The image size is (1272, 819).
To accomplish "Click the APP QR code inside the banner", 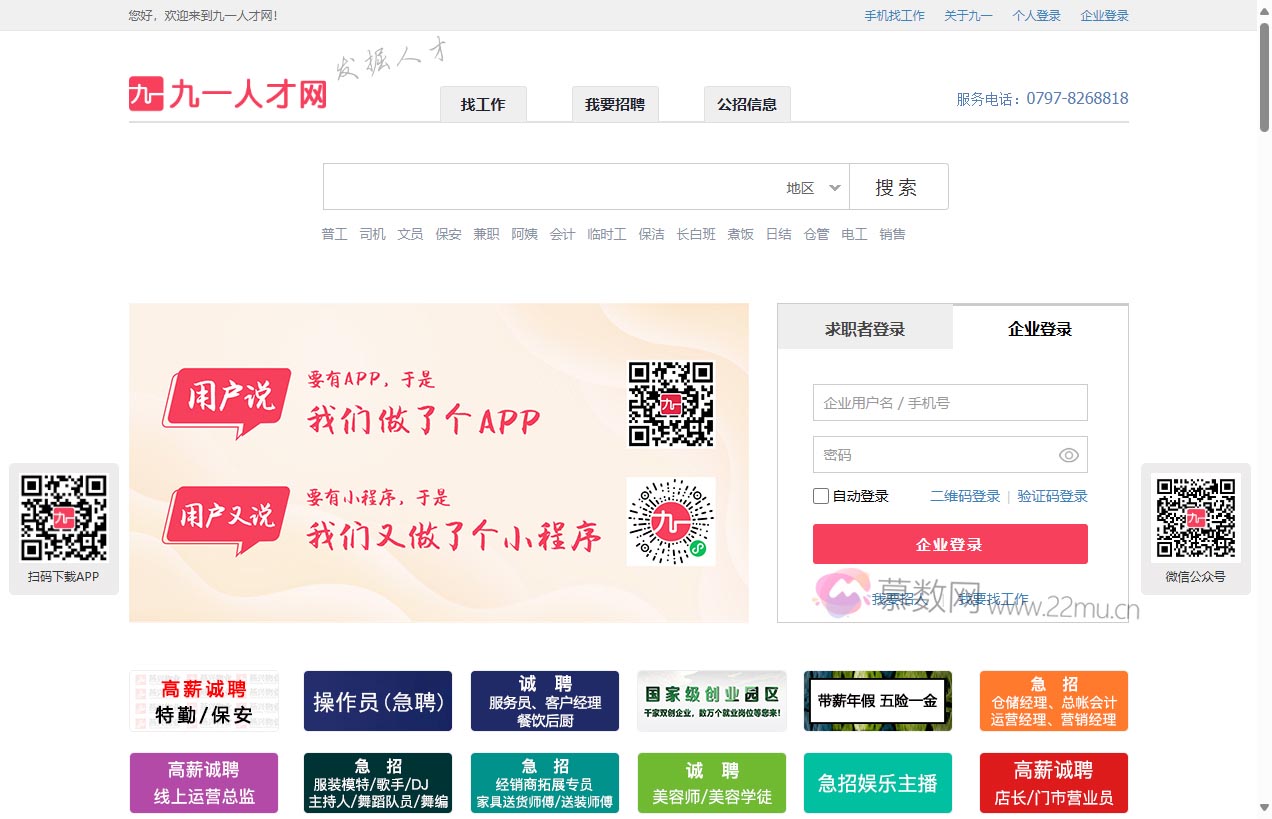I will tap(670, 404).
